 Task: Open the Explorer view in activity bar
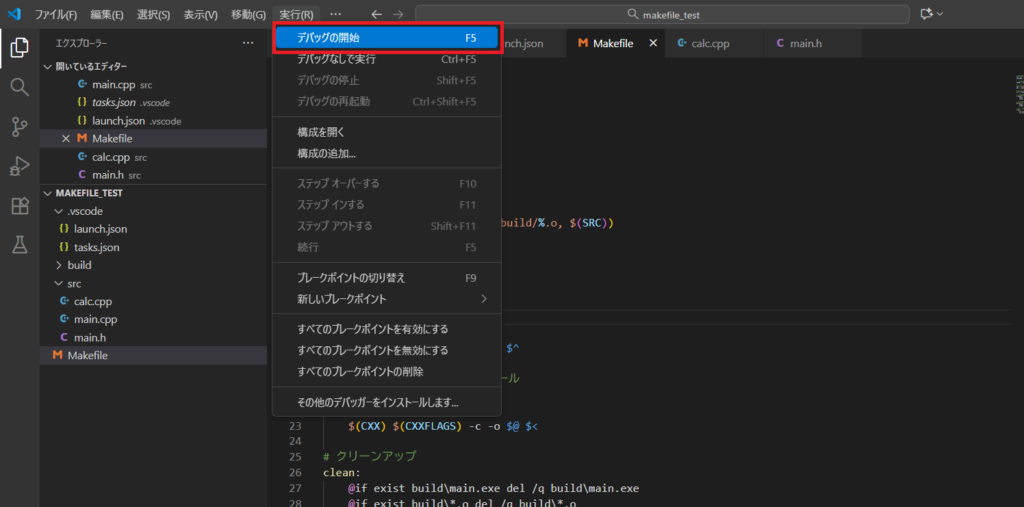(x=19, y=47)
